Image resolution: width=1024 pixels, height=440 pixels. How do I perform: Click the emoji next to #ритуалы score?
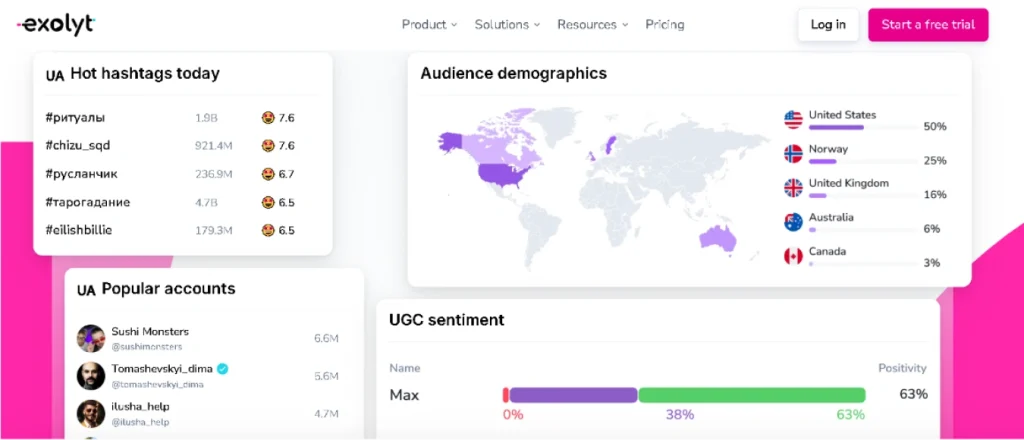pyautogui.click(x=268, y=118)
